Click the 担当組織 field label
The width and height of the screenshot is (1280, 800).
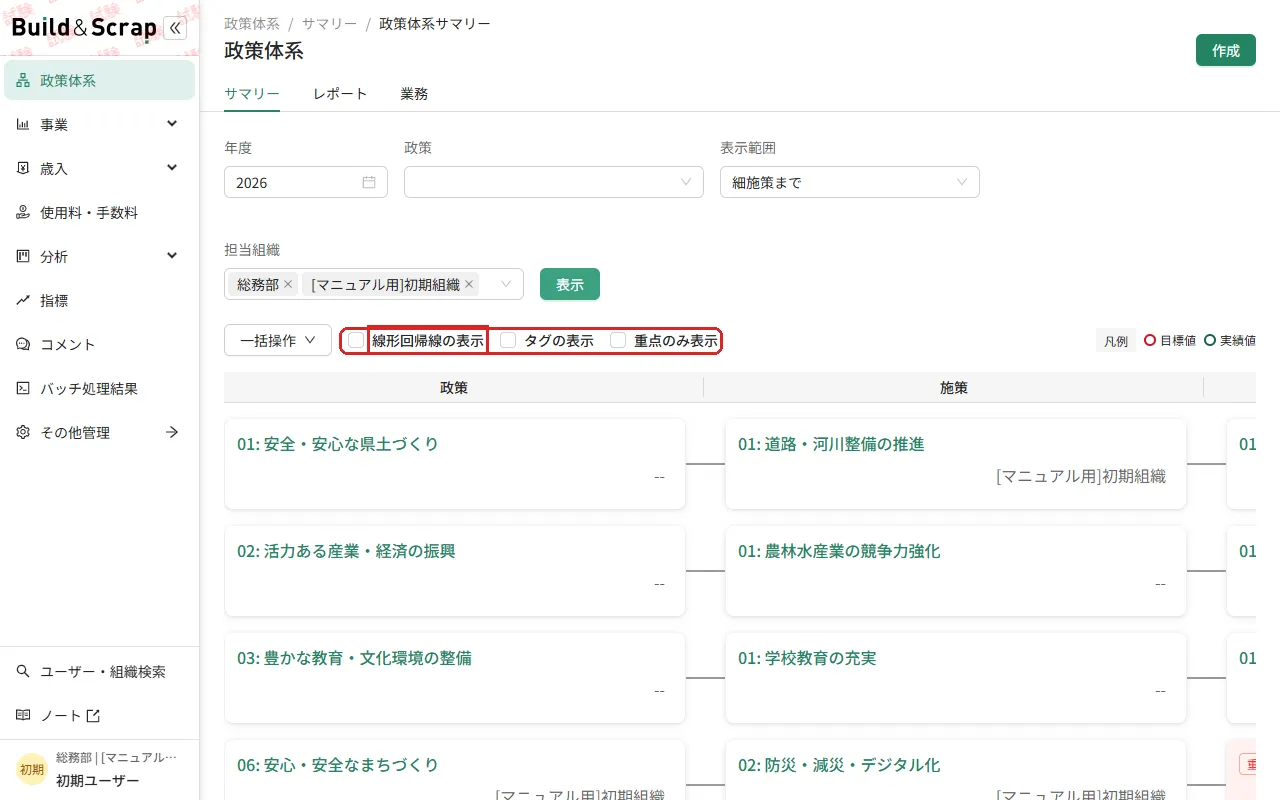[x=252, y=250]
